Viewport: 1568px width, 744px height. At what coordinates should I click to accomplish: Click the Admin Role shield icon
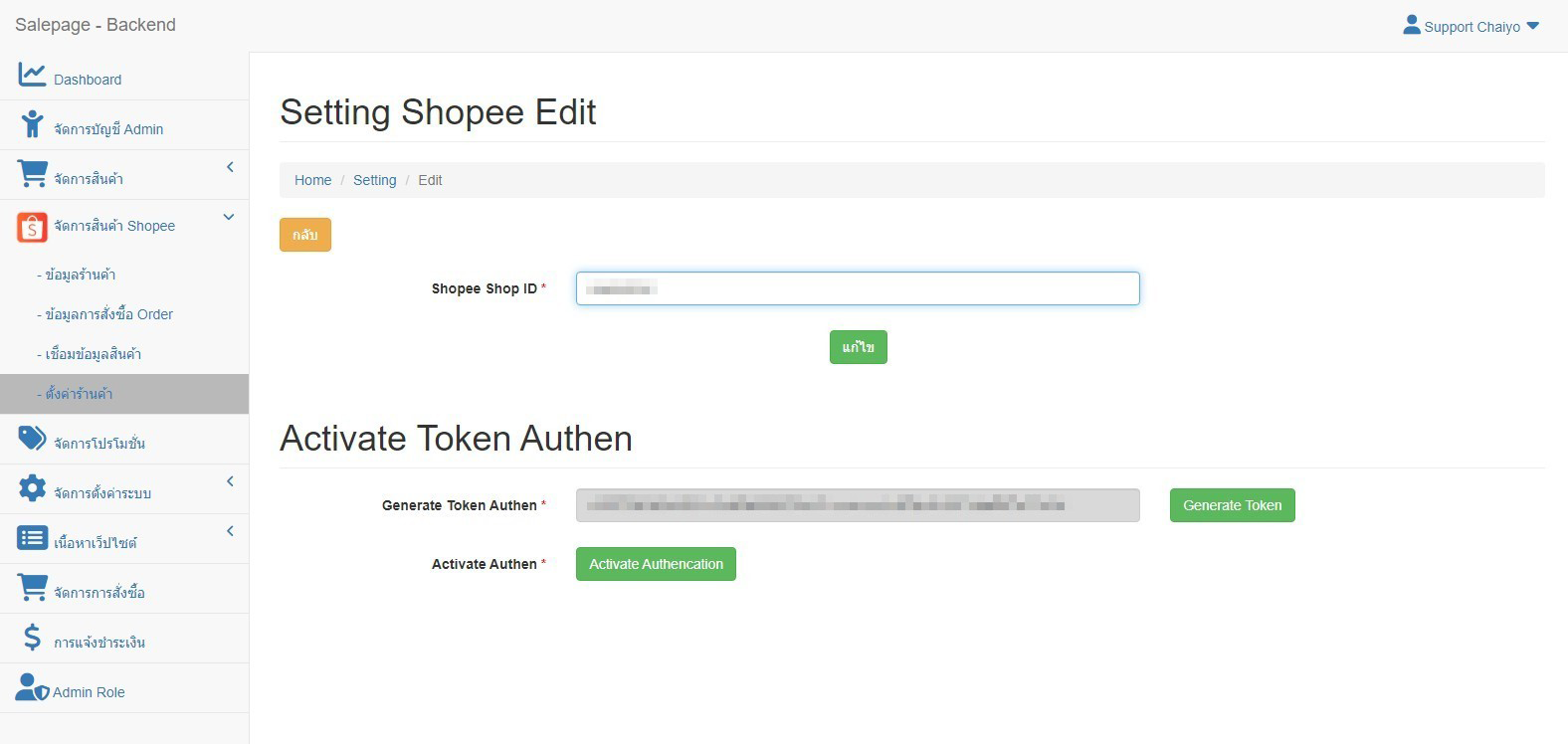click(32, 687)
